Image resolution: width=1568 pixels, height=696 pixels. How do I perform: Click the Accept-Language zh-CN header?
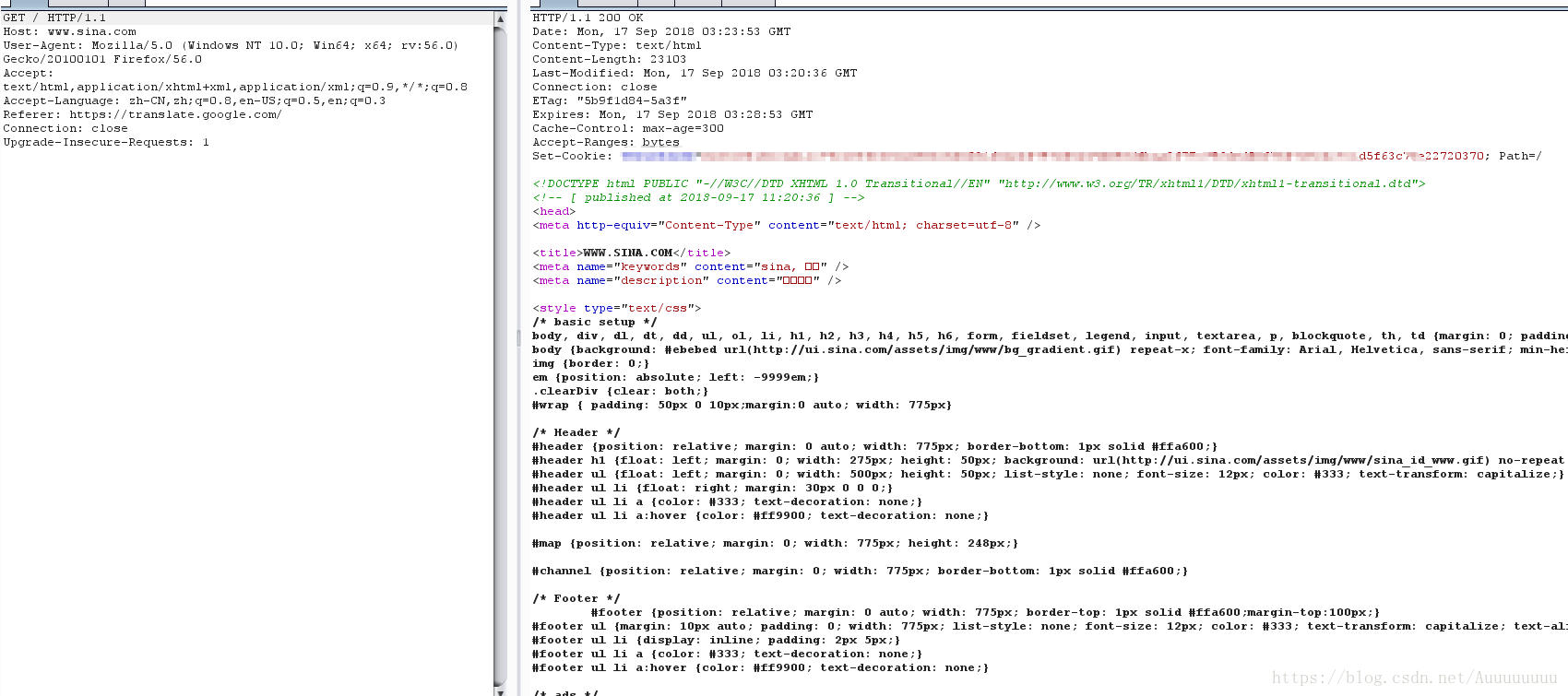click(x=195, y=100)
